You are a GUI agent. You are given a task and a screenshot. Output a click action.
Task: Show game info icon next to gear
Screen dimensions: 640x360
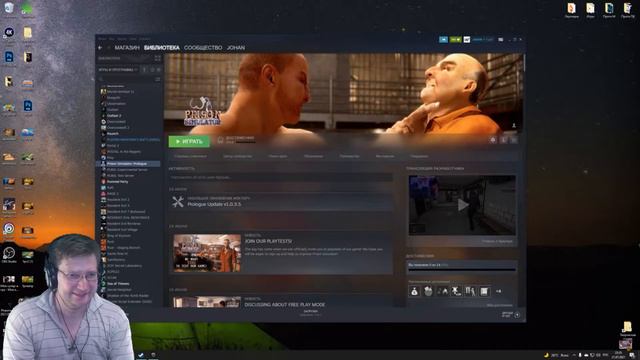point(504,140)
